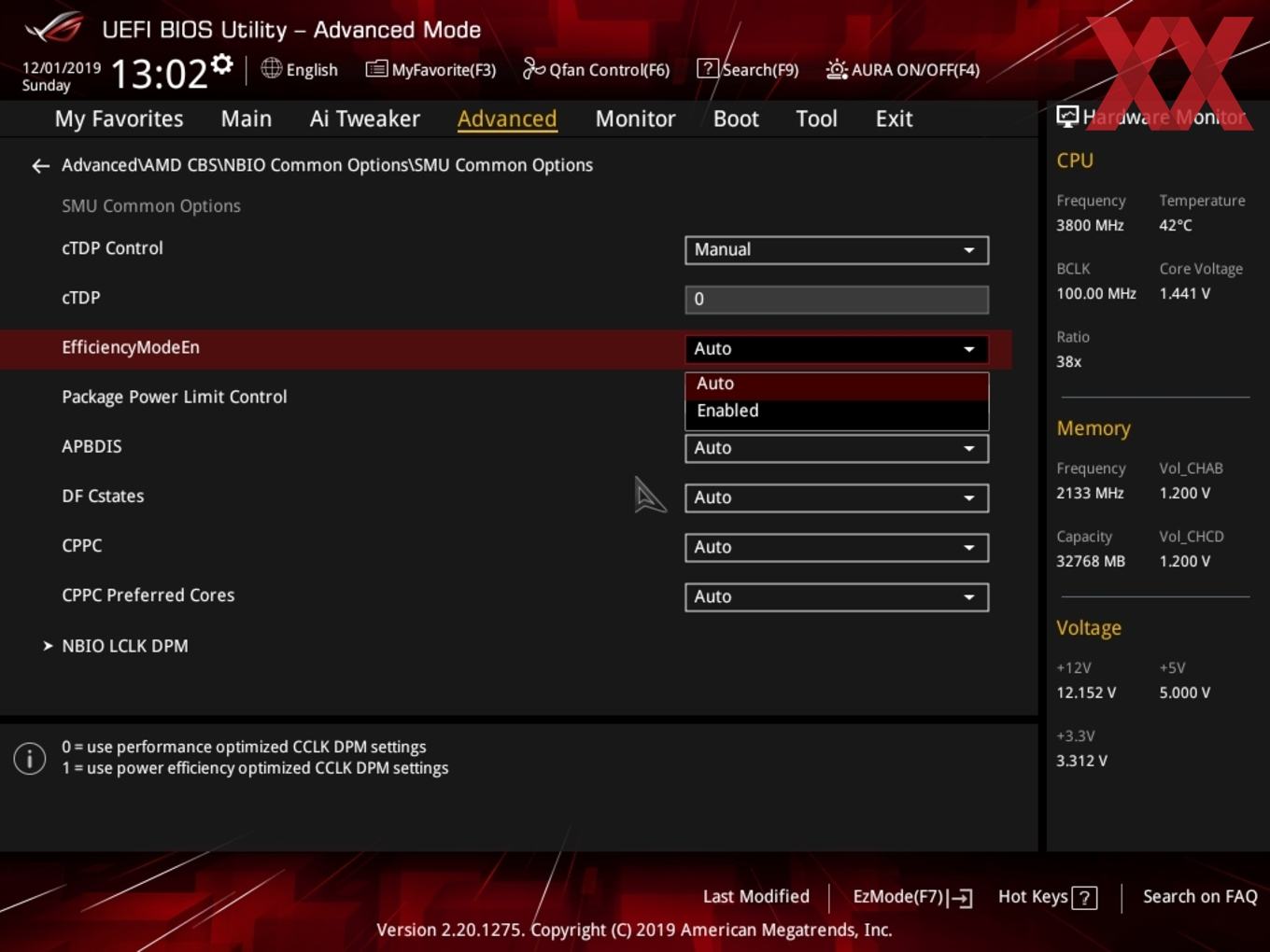Toggle AURA ON/OFF(F4)
This screenshot has width=1270, height=952.
pyautogui.click(x=903, y=69)
